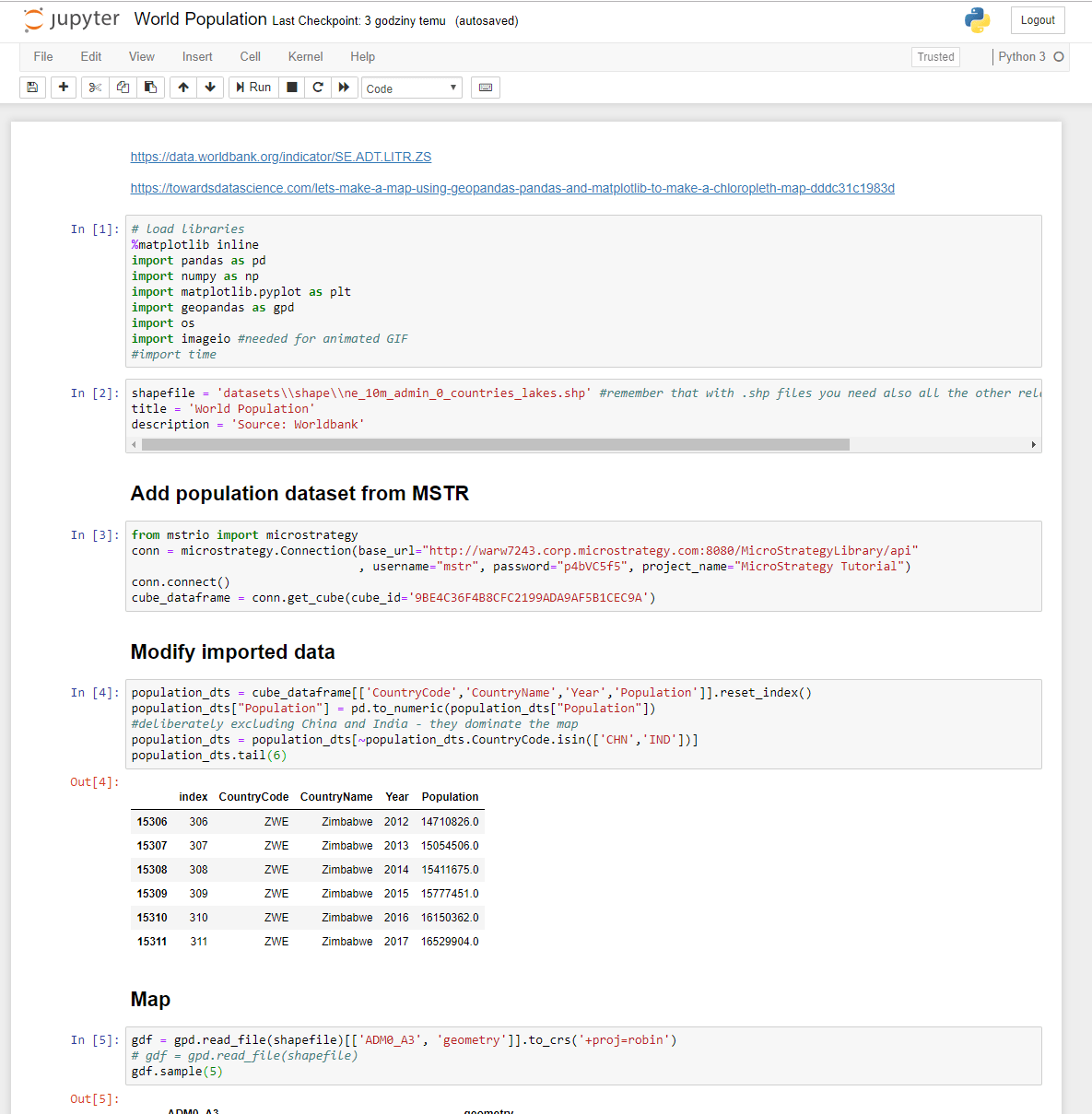Screen dimensions: 1092x1114
Task: Save and checkpoint with floppy icon
Action: click(32, 88)
